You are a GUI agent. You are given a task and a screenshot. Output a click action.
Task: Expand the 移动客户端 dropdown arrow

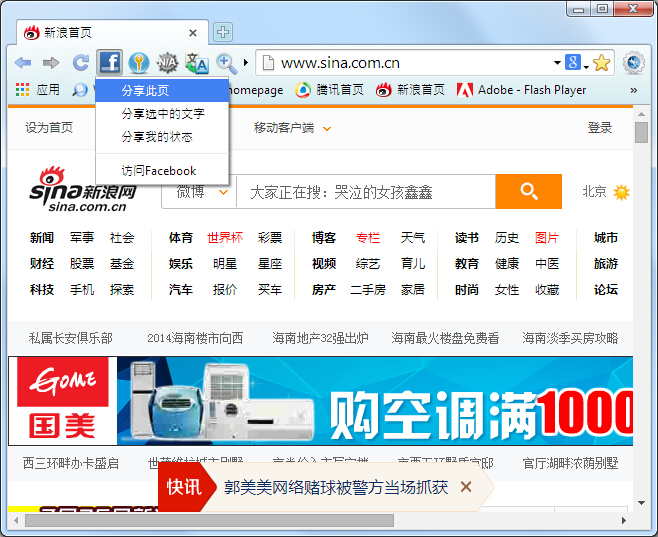point(327,129)
